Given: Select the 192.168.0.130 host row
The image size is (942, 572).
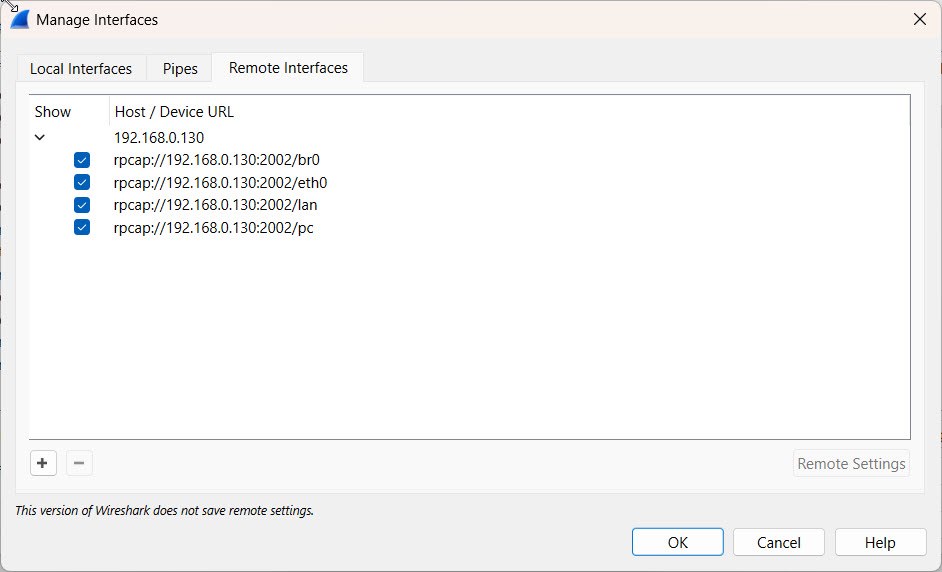Looking at the screenshot, I should point(470,138).
